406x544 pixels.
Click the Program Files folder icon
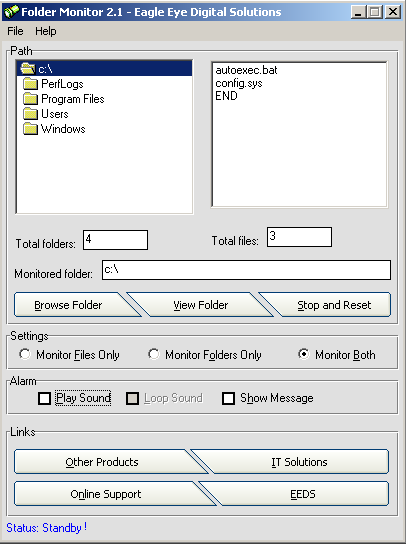click(31, 99)
